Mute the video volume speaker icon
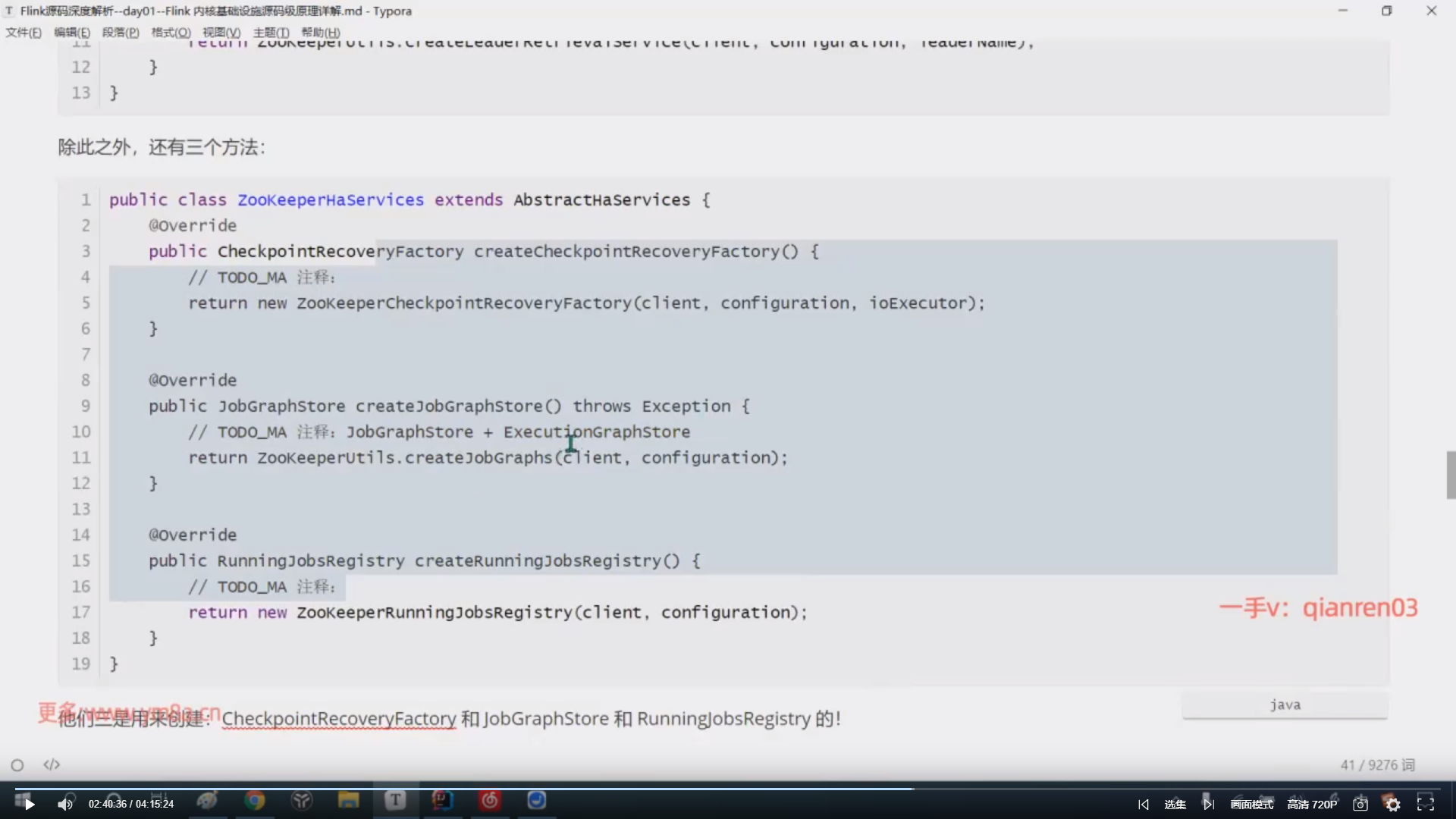 tap(65, 805)
